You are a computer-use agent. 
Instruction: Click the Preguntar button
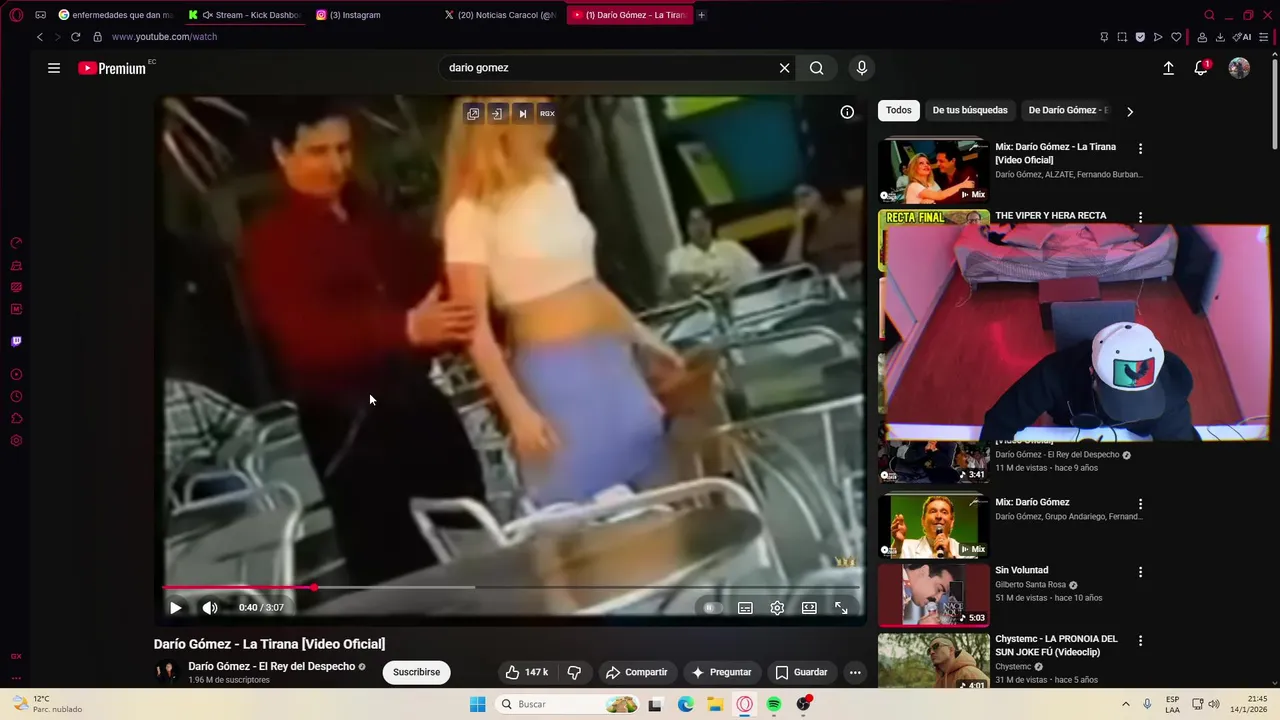pyautogui.click(x=721, y=672)
